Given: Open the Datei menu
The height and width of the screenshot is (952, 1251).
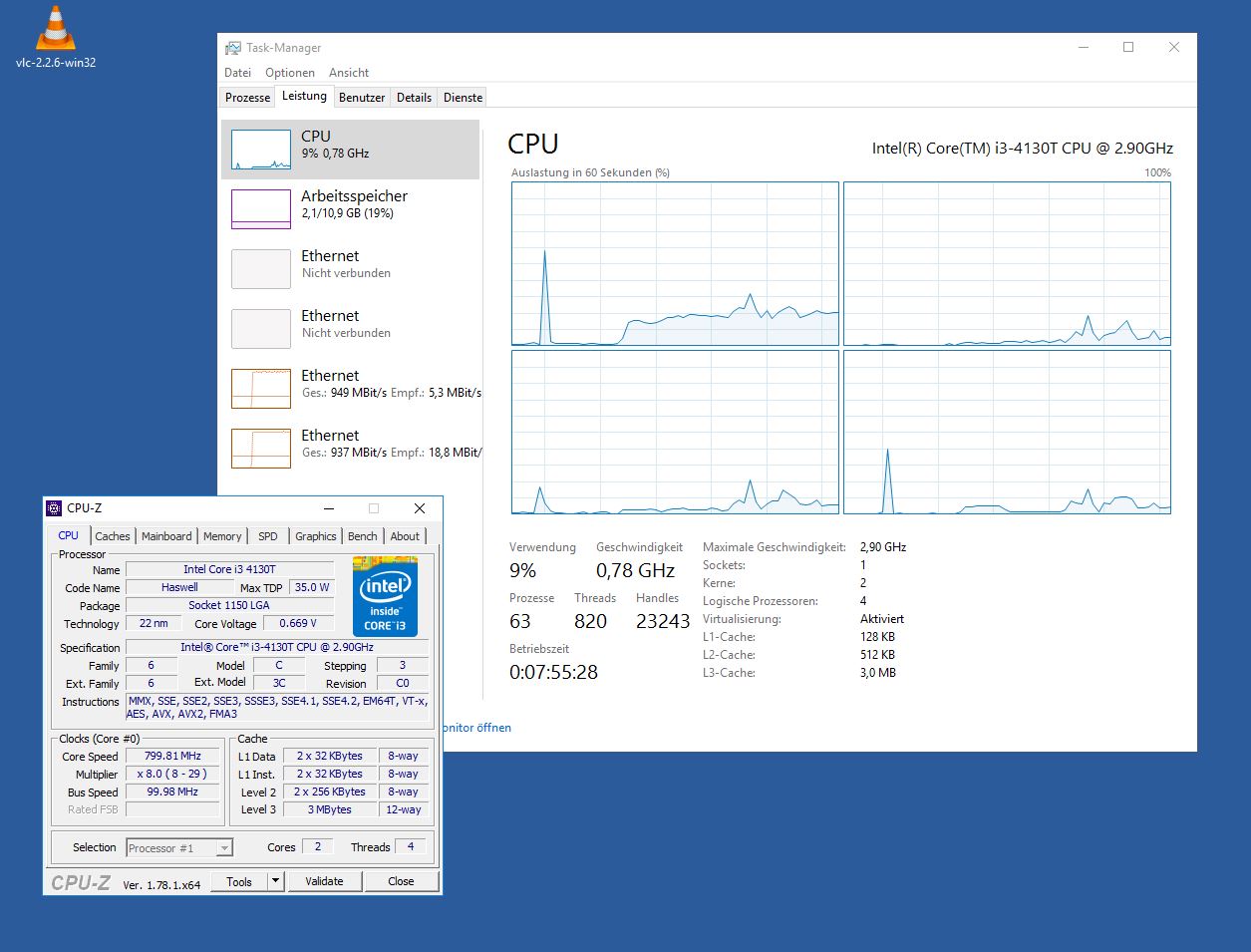Looking at the screenshot, I should tap(238, 73).
